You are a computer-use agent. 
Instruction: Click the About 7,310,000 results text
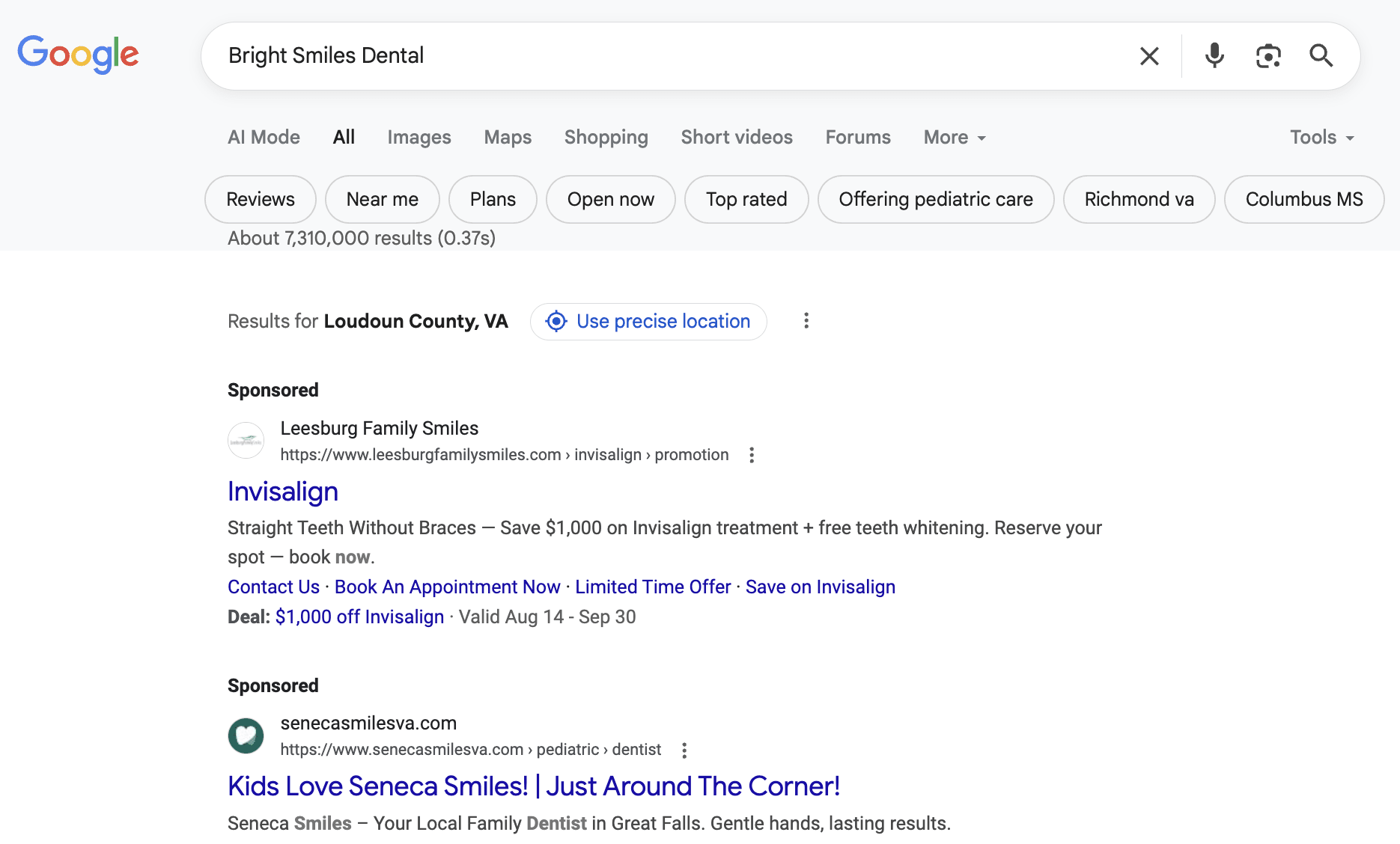(362, 239)
